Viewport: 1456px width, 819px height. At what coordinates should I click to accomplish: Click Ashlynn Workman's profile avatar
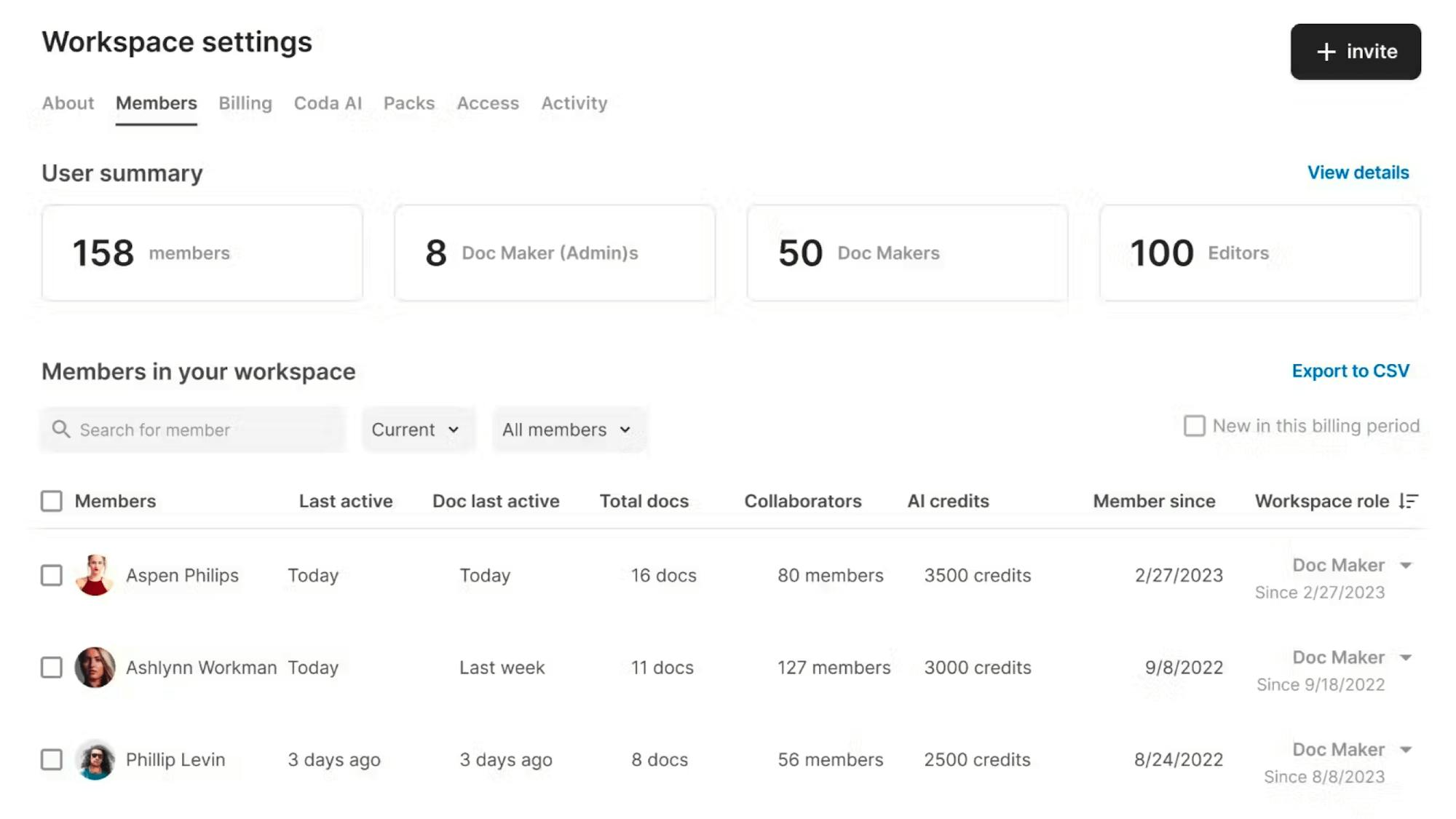click(x=95, y=667)
